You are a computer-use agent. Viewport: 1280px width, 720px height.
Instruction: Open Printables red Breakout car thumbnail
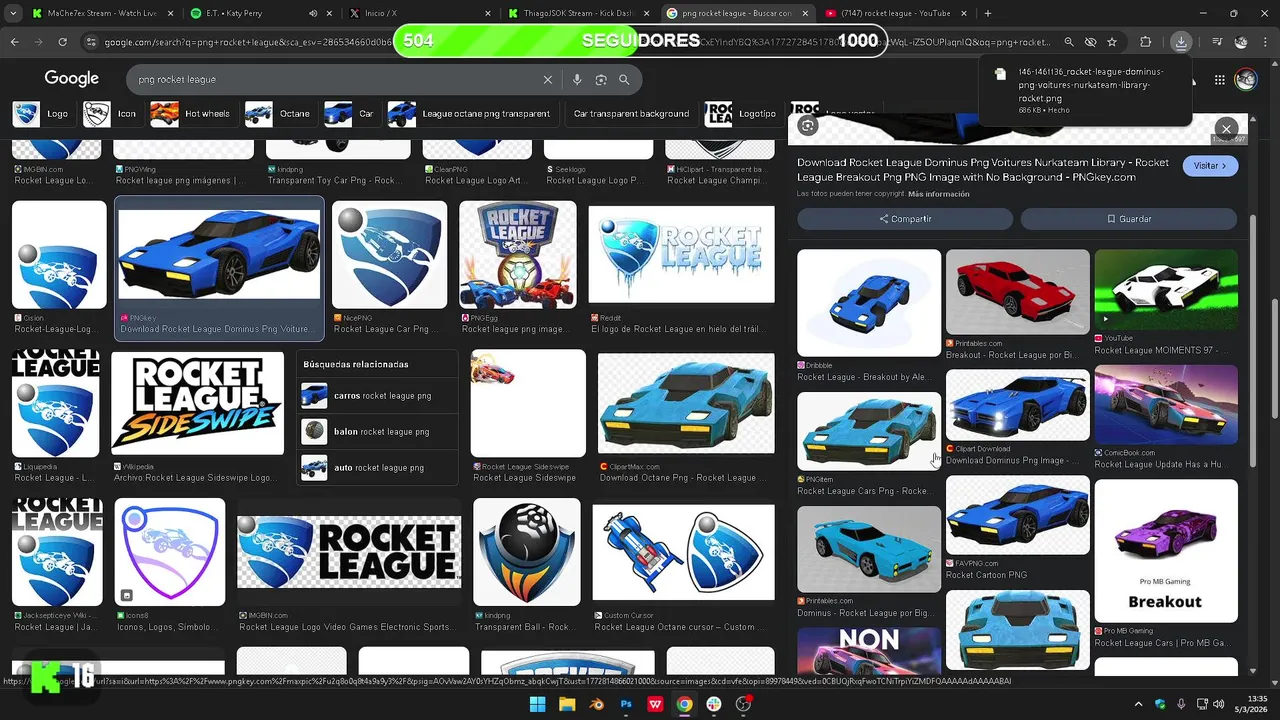(1018, 291)
